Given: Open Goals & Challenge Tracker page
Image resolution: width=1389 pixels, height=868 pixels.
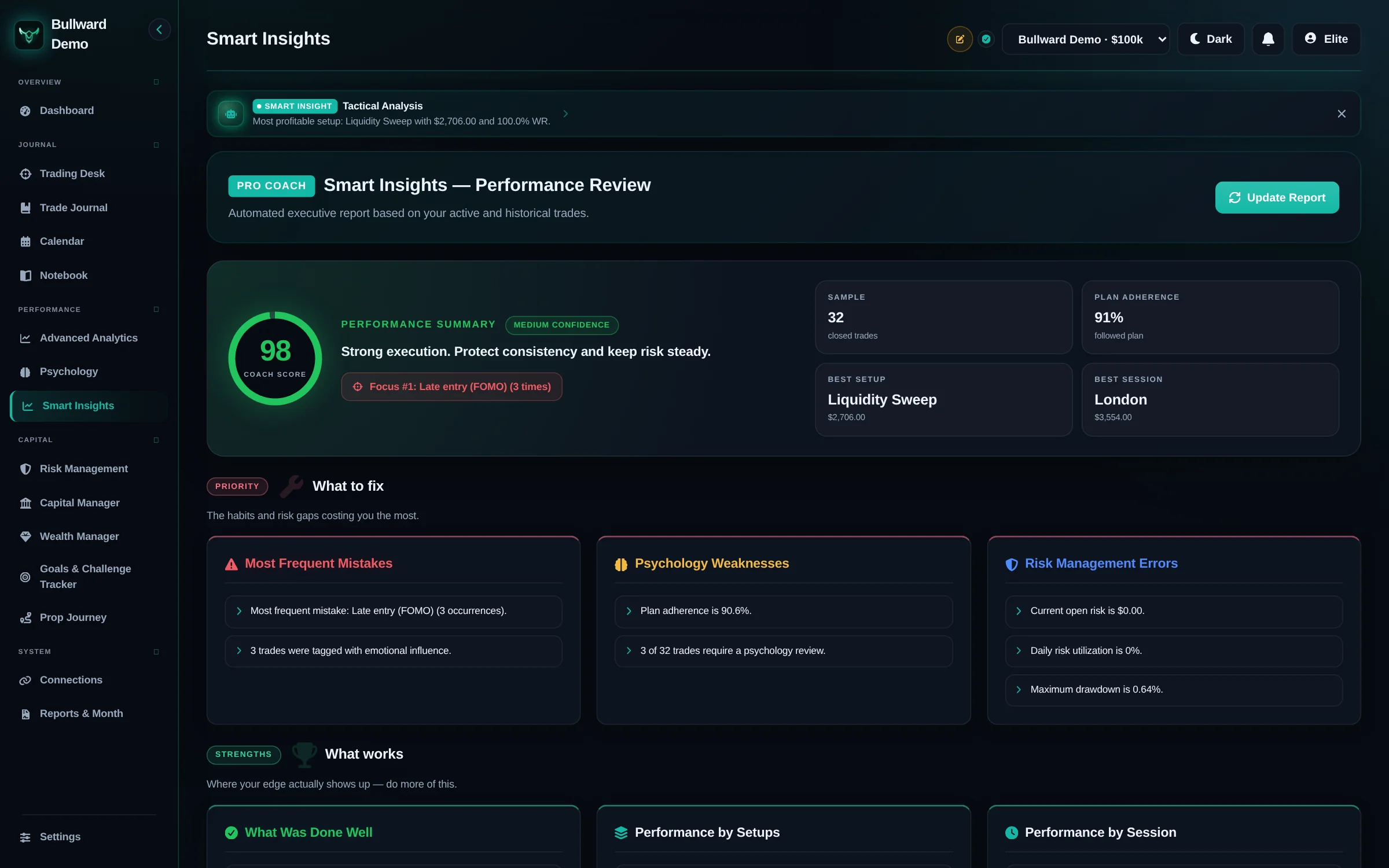Looking at the screenshot, I should tap(89, 576).
